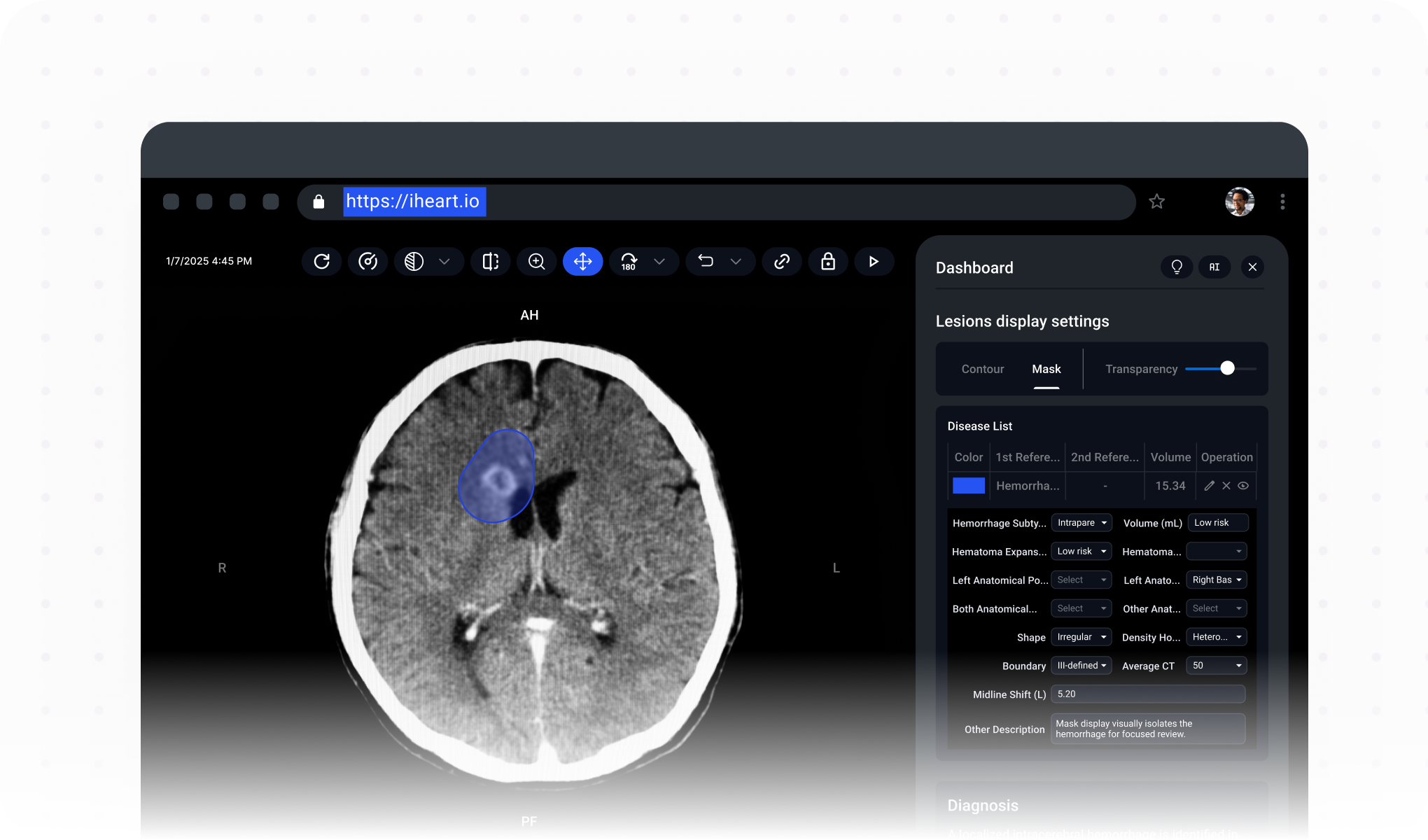Viewport: 1428px width, 840px height.
Task: Click the Volume (mL) field showing Low risk
Action: pyautogui.click(x=1218, y=523)
